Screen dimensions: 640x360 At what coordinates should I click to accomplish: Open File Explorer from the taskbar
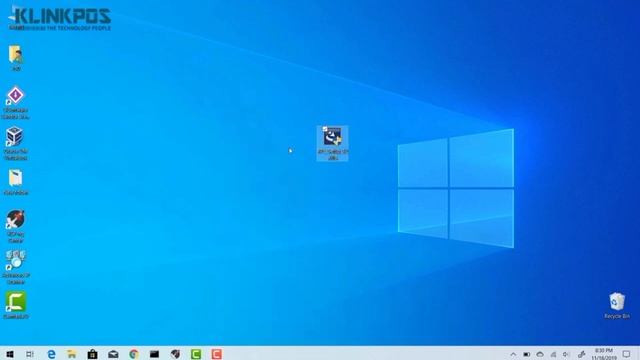coord(72,354)
